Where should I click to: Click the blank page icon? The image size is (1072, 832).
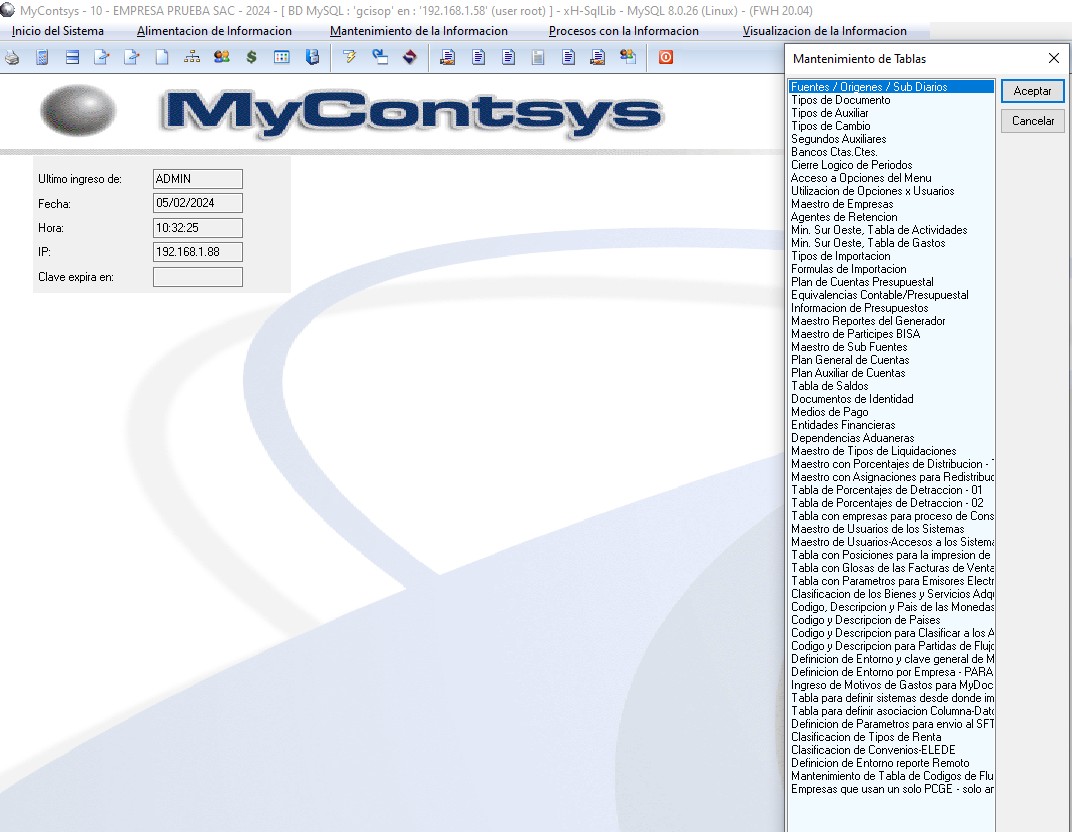(x=161, y=58)
